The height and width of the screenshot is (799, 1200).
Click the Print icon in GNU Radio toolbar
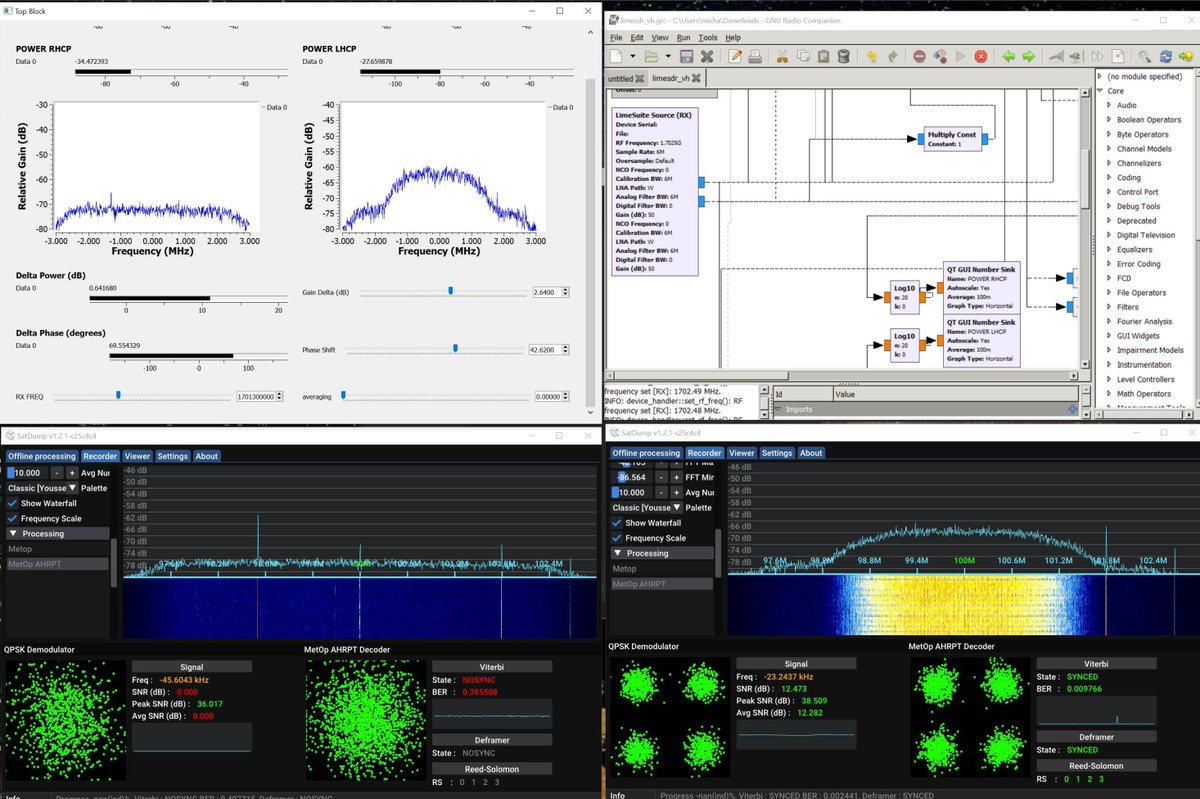[756, 57]
